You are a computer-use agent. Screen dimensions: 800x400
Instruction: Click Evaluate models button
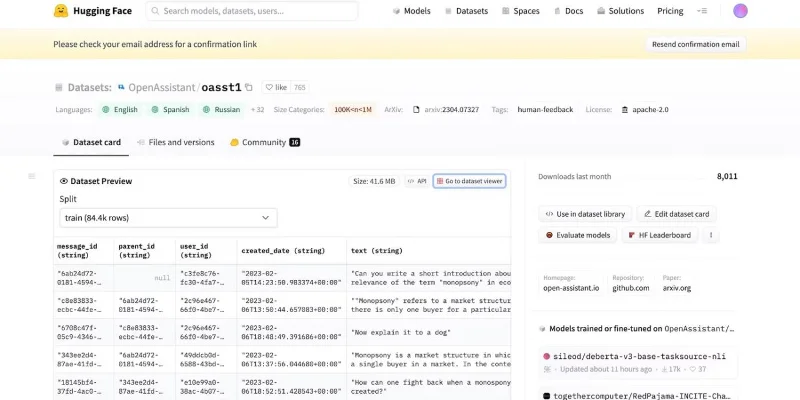pos(578,235)
